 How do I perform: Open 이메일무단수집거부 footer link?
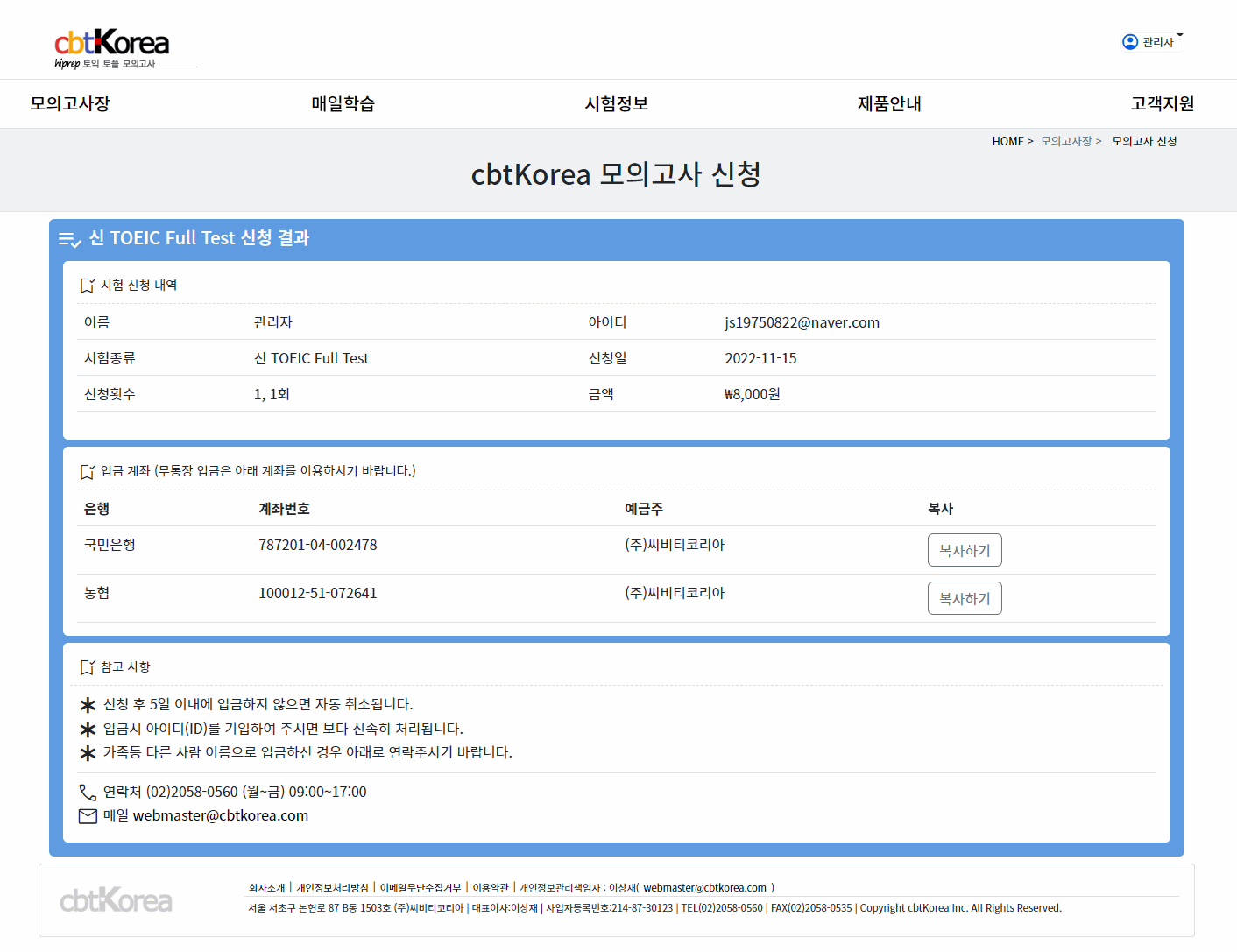coord(421,887)
